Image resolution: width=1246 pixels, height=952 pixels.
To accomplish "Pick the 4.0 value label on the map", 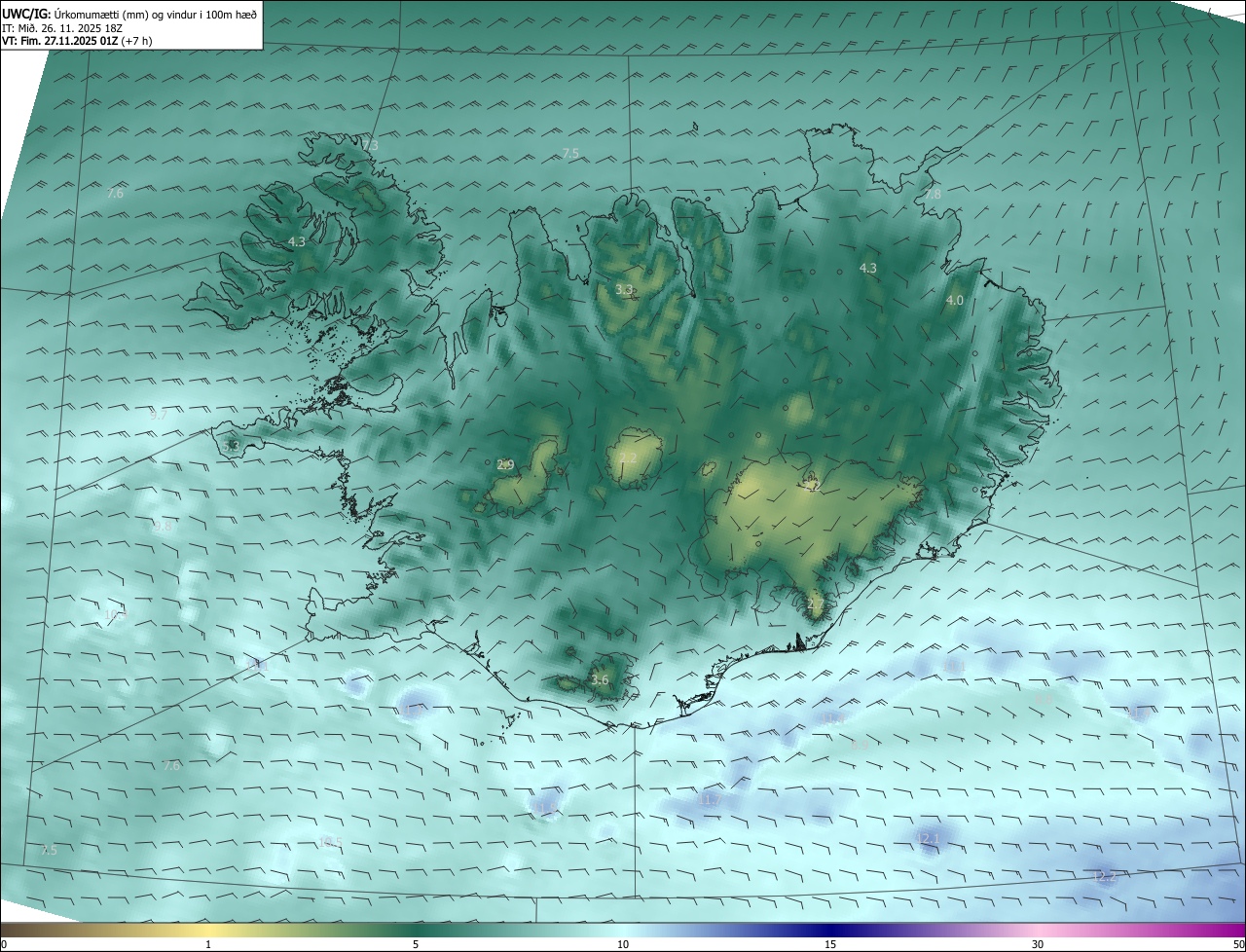I will pyautogui.click(x=954, y=301).
